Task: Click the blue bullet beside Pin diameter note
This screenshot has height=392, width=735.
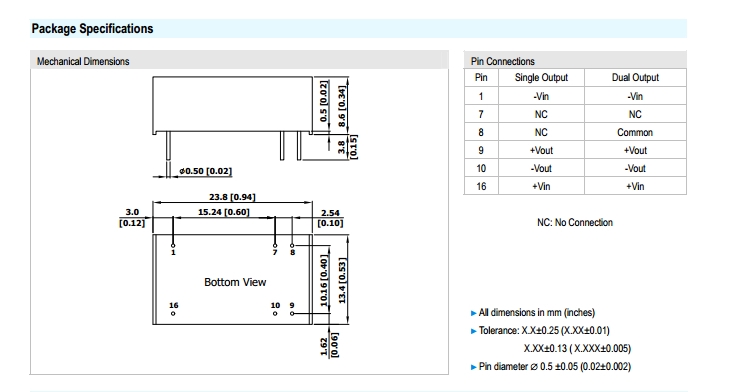Action: point(473,367)
